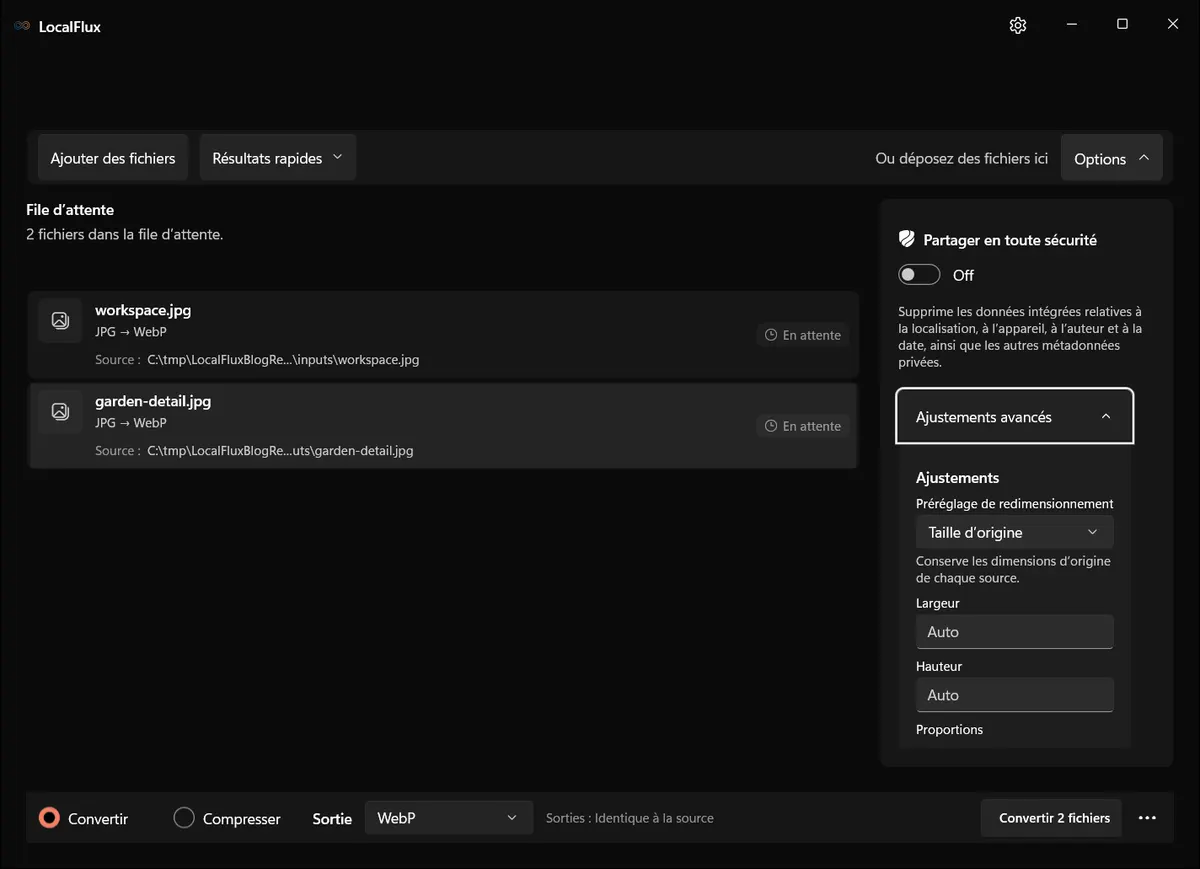Click the Largeur input field
The image size is (1200, 869).
click(1014, 632)
